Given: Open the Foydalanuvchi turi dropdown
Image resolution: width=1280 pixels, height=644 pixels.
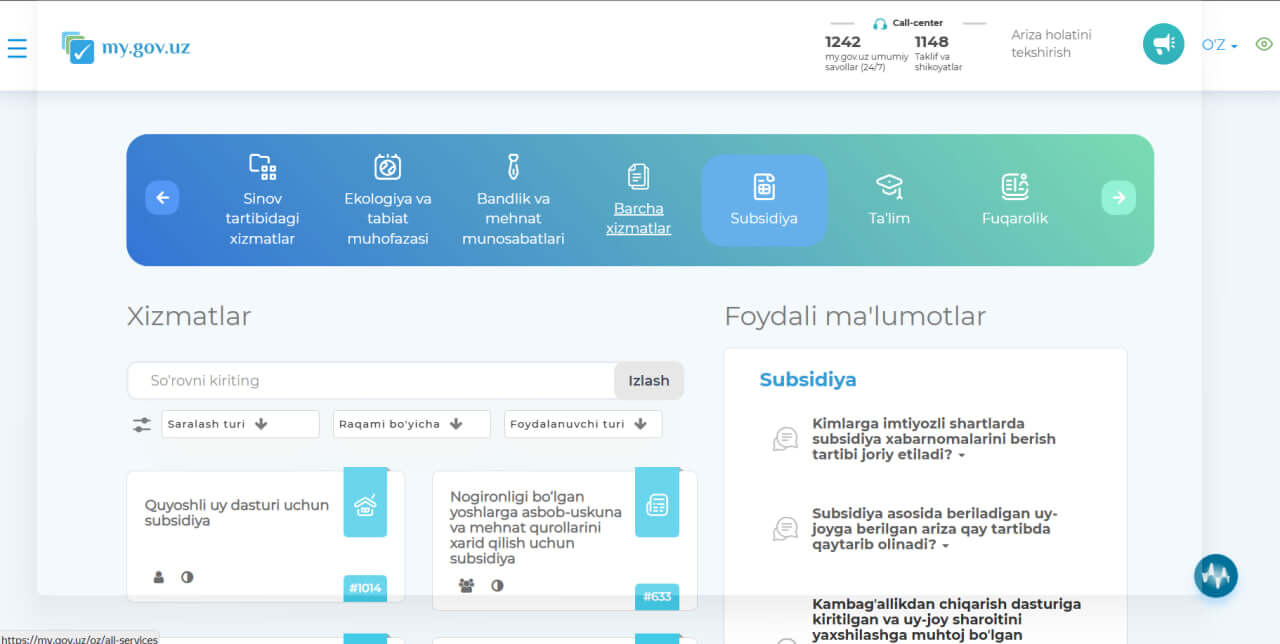Looking at the screenshot, I should click(x=583, y=424).
